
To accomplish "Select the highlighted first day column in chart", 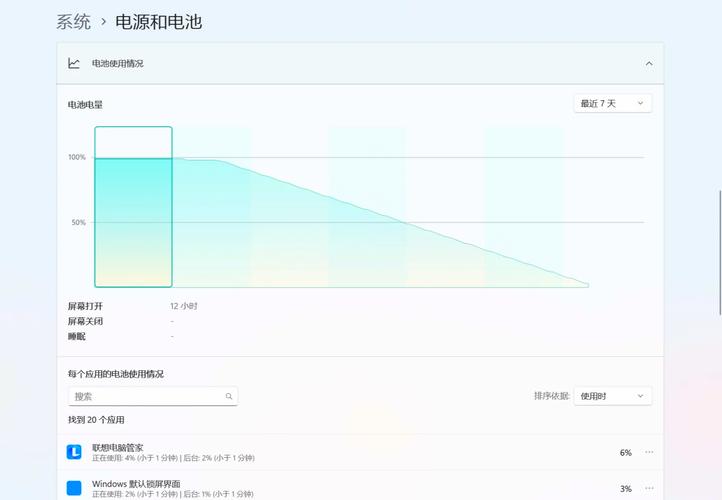I will 133,207.
